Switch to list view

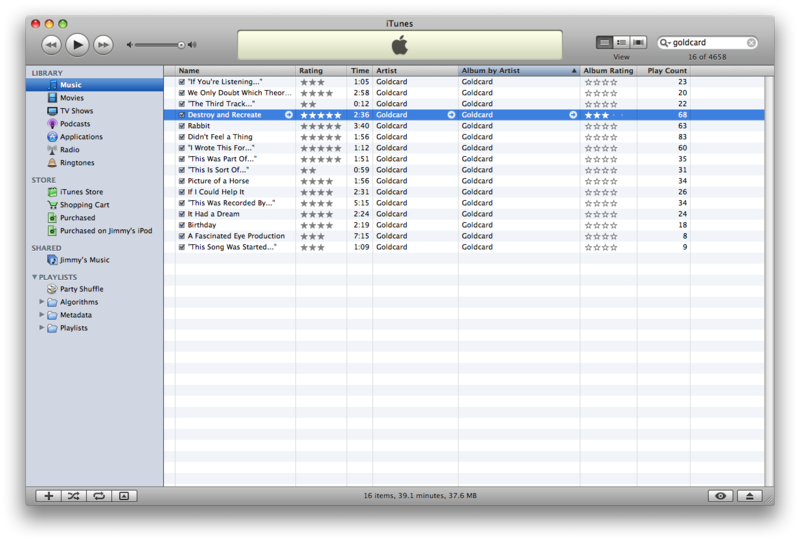[605, 42]
